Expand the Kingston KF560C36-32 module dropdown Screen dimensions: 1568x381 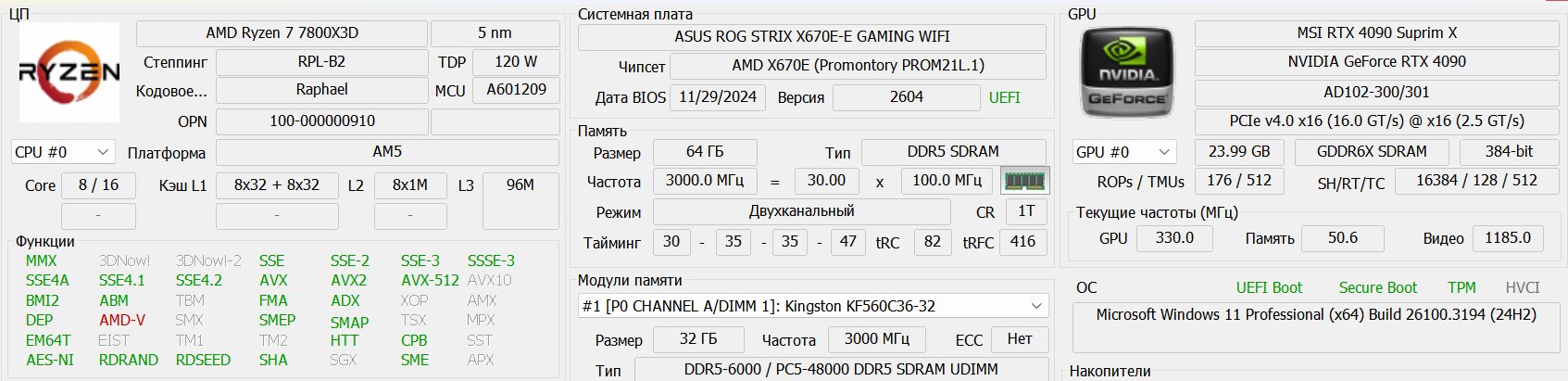pos(1036,306)
